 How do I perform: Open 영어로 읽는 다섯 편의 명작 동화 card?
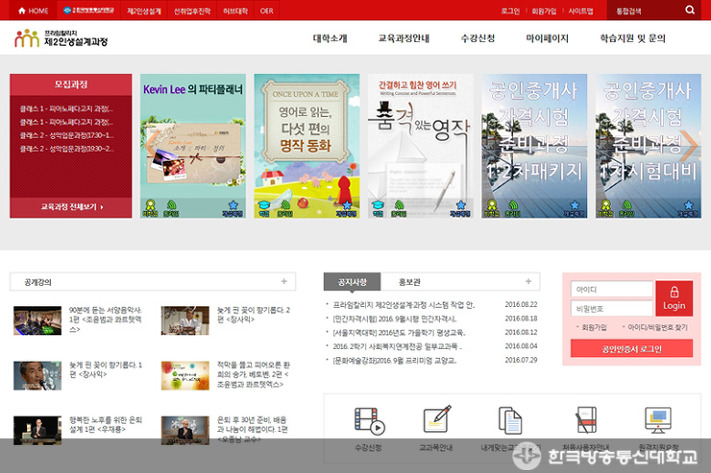(x=307, y=146)
